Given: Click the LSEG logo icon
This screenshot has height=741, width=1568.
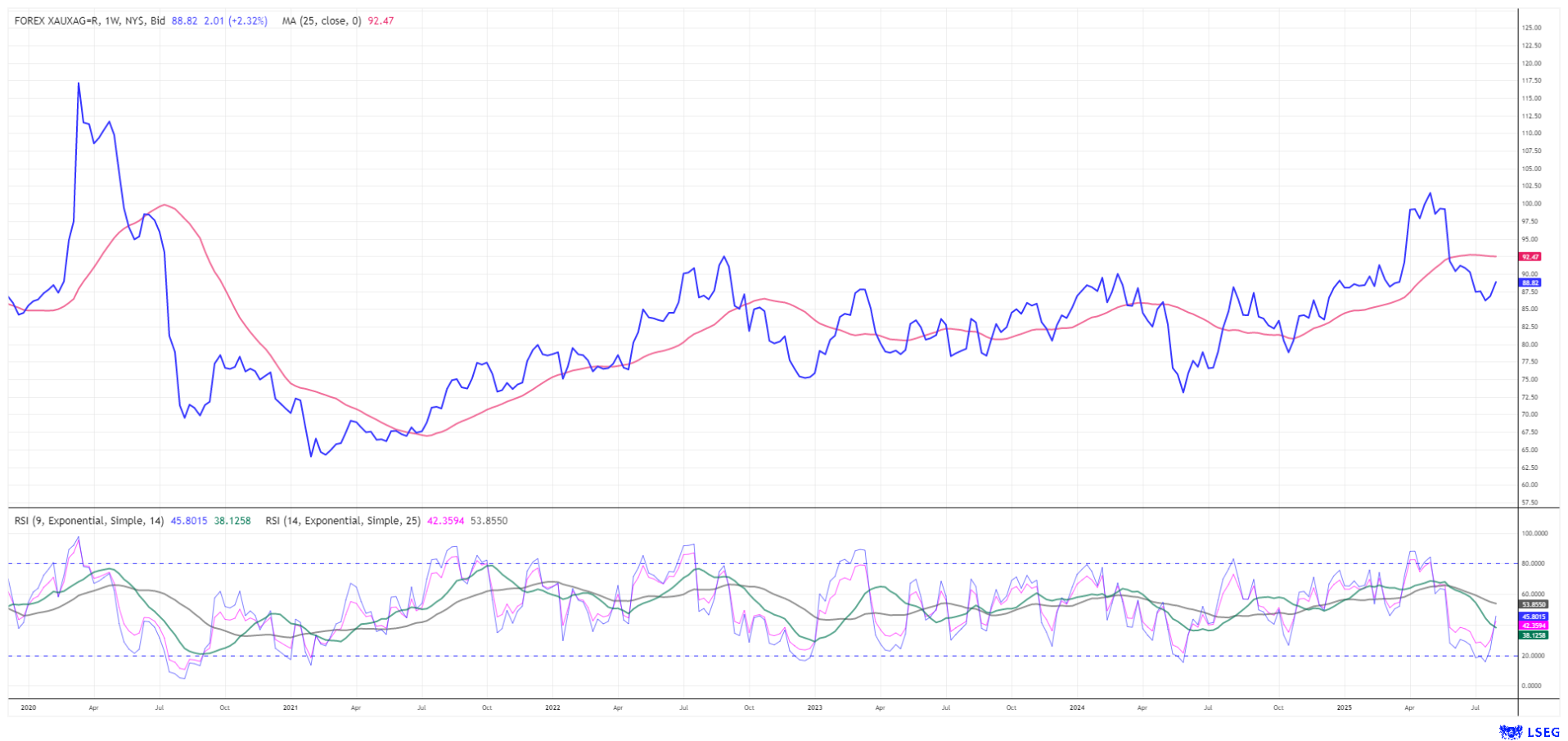Looking at the screenshot, I should pos(1510,731).
